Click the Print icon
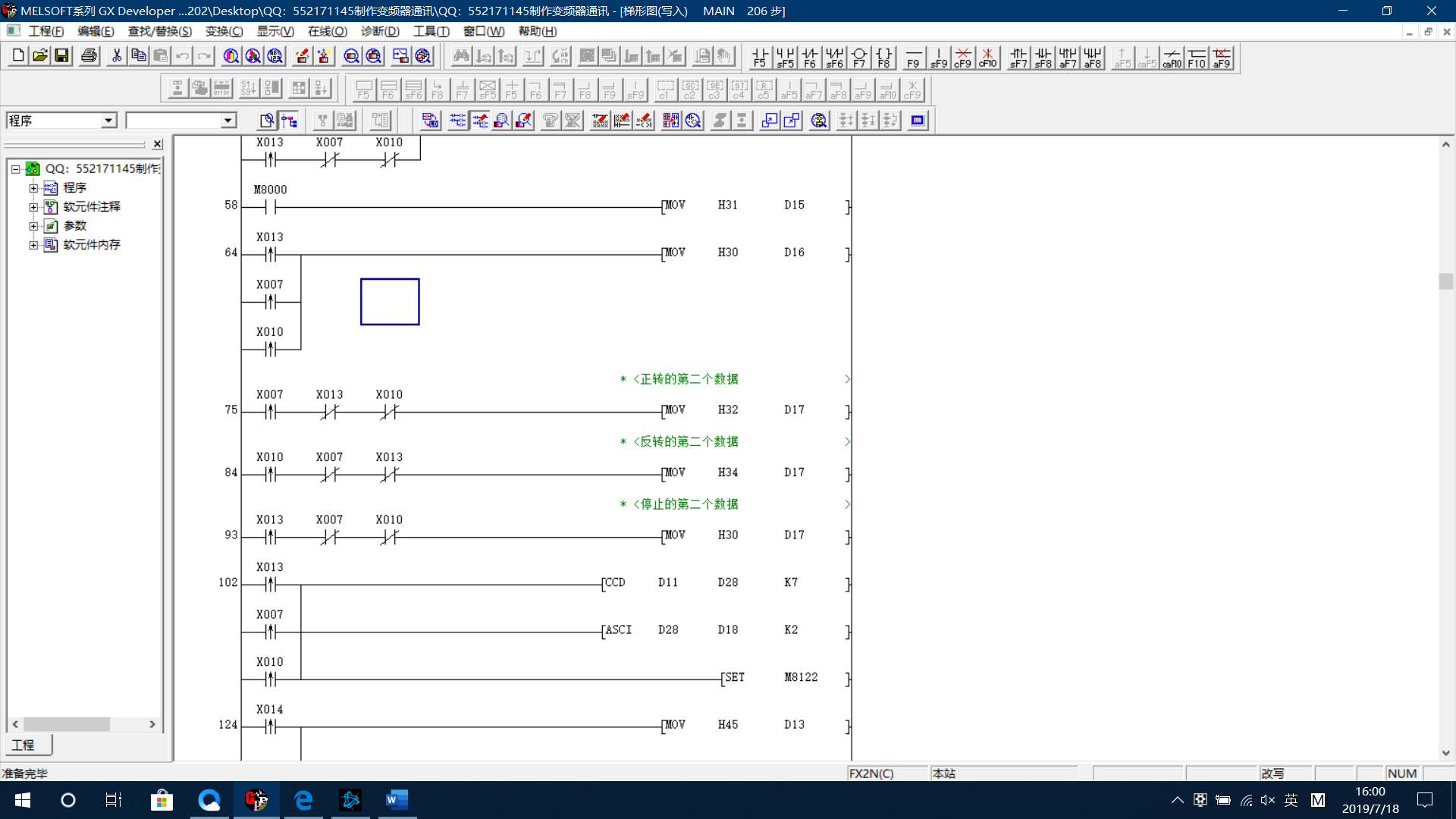This screenshot has width=1456, height=819. coord(89,55)
